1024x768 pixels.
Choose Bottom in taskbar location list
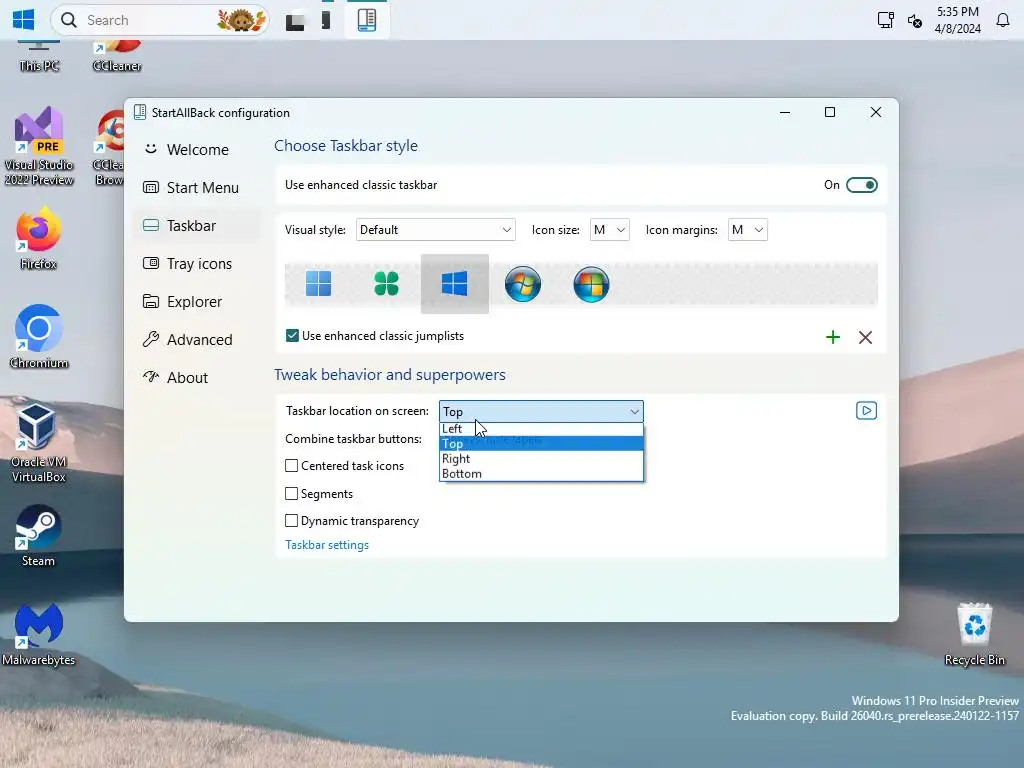[x=541, y=473]
